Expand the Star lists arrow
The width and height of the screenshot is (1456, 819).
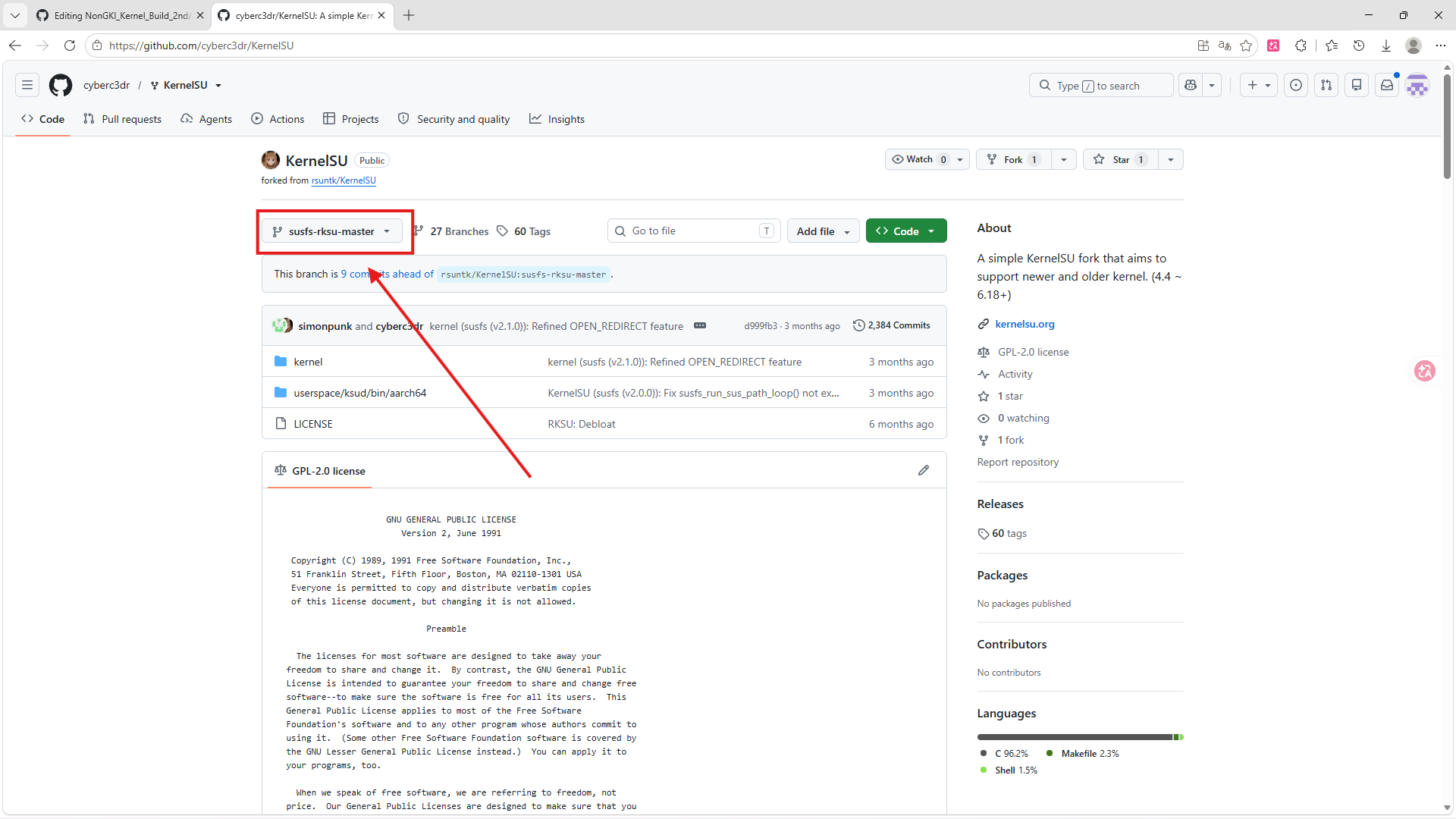coord(1171,159)
